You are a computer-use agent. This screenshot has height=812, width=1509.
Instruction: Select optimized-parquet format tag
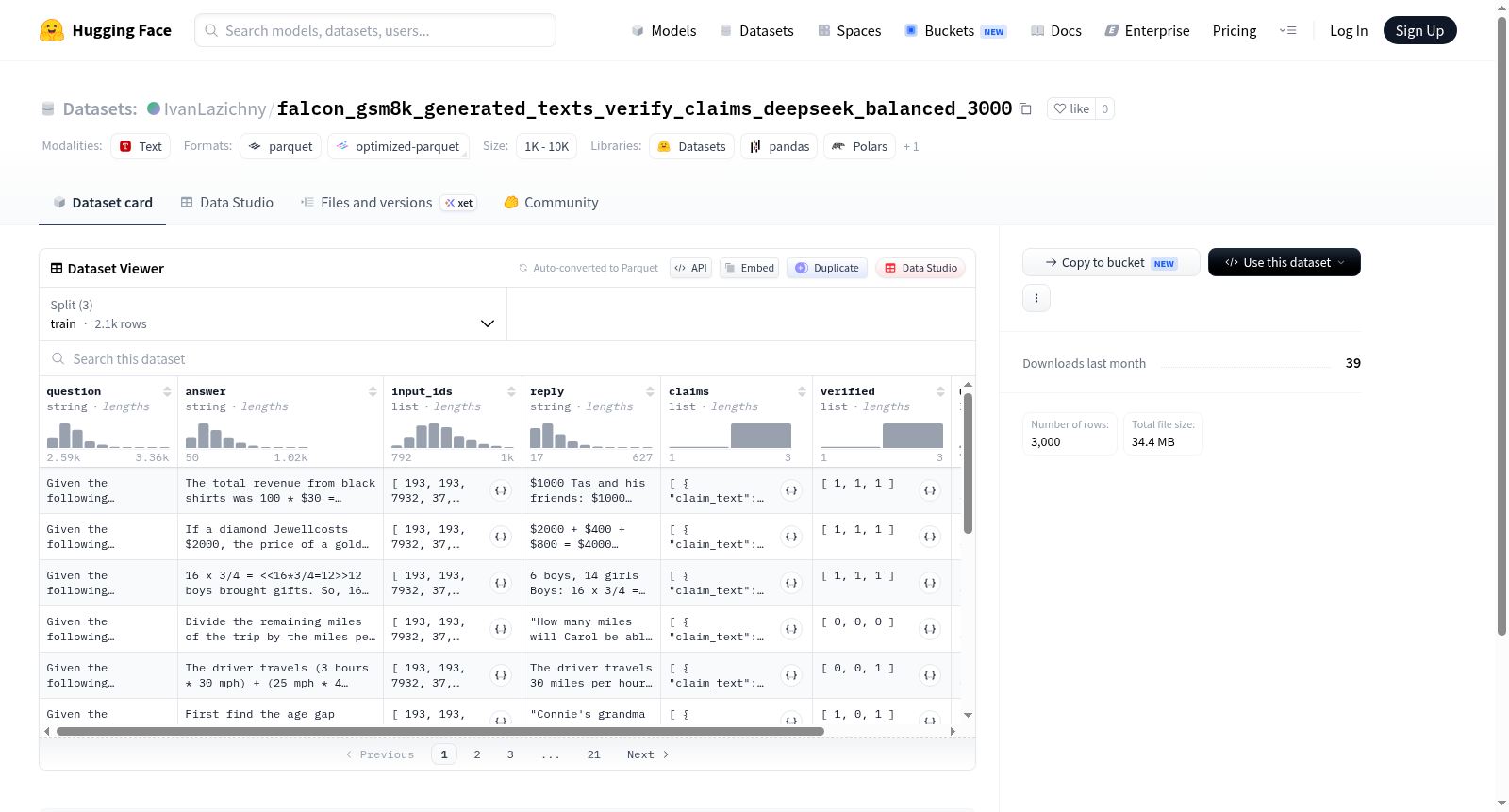tap(398, 146)
